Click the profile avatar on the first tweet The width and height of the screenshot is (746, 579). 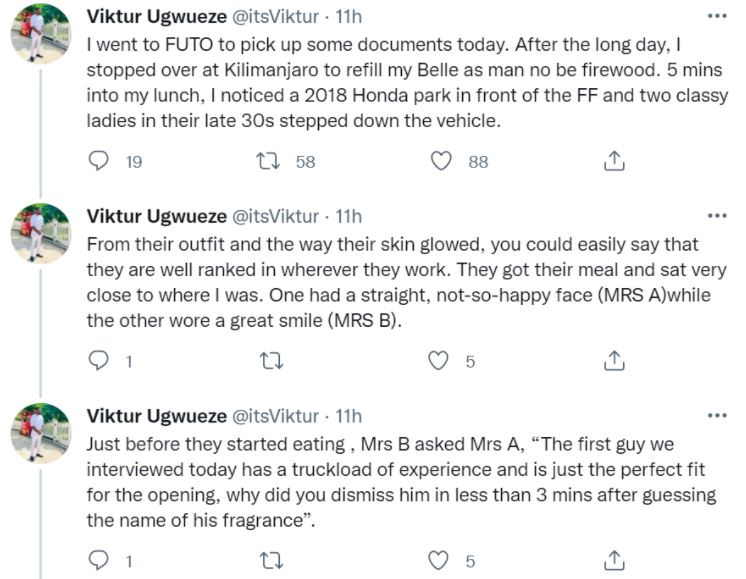(x=41, y=34)
